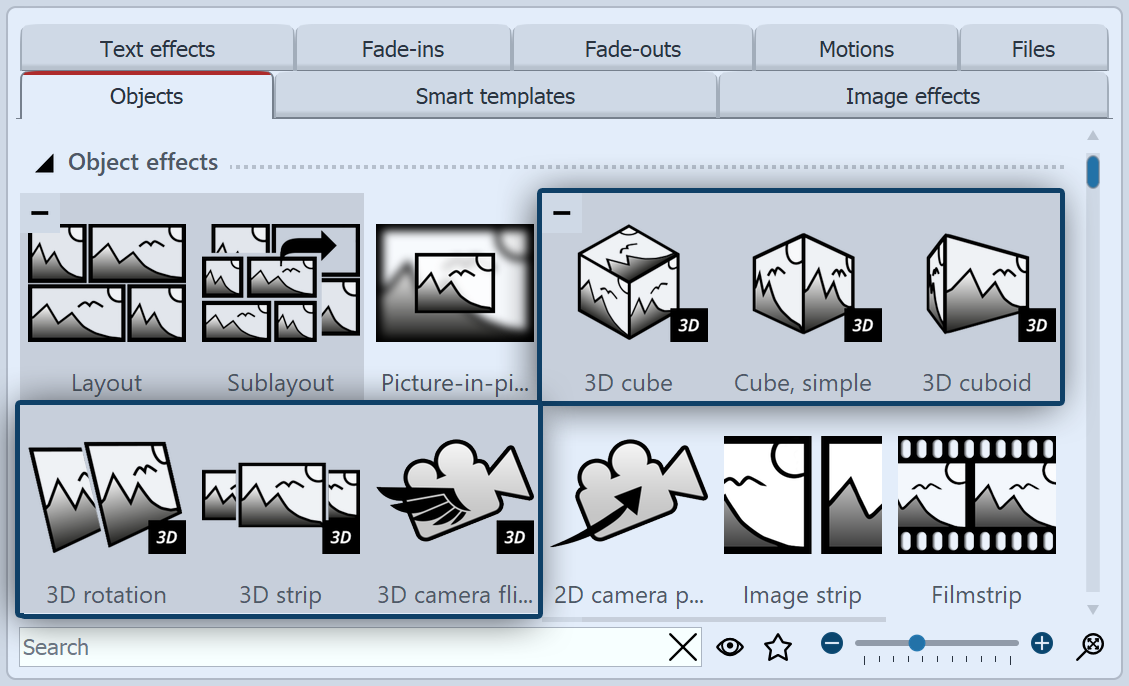Select the 2D camera pan effect
The image size is (1129, 686).
pyautogui.click(x=628, y=497)
